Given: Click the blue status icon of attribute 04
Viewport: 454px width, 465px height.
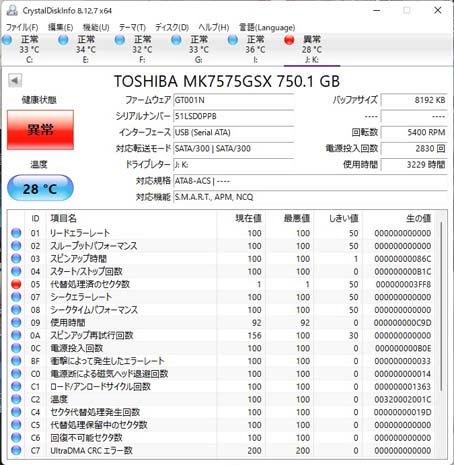Looking at the screenshot, I should click(x=16, y=271).
